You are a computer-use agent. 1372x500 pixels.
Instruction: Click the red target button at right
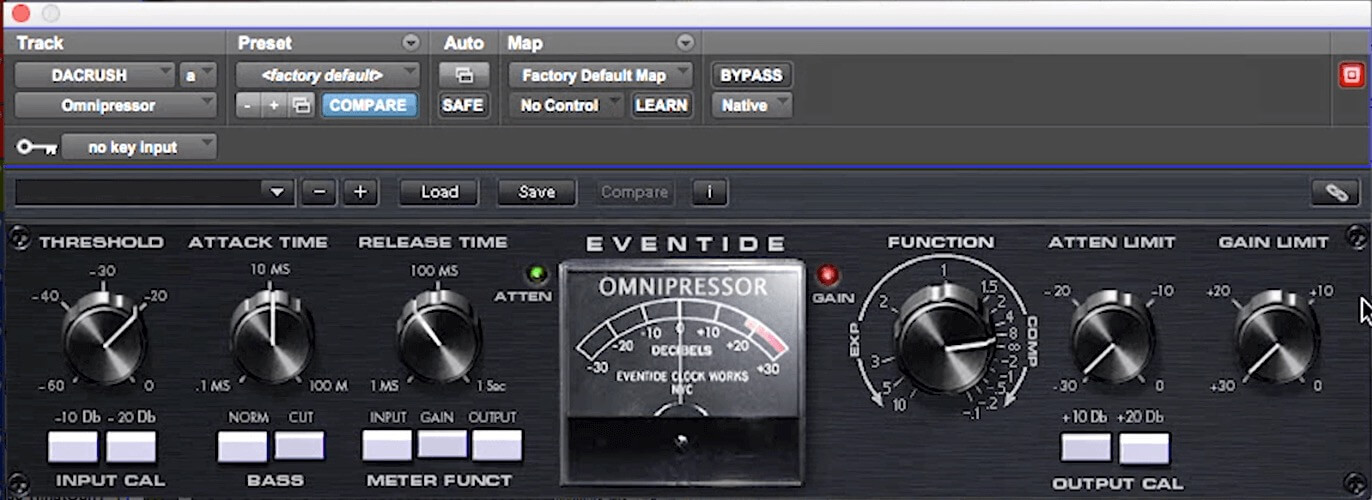click(x=1351, y=75)
